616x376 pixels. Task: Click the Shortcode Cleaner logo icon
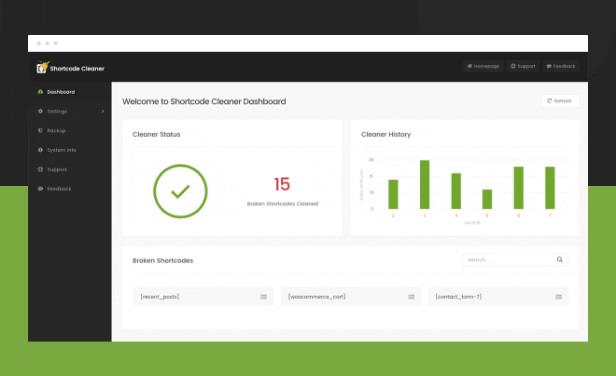pyautogui.click(x=42, y=68)
